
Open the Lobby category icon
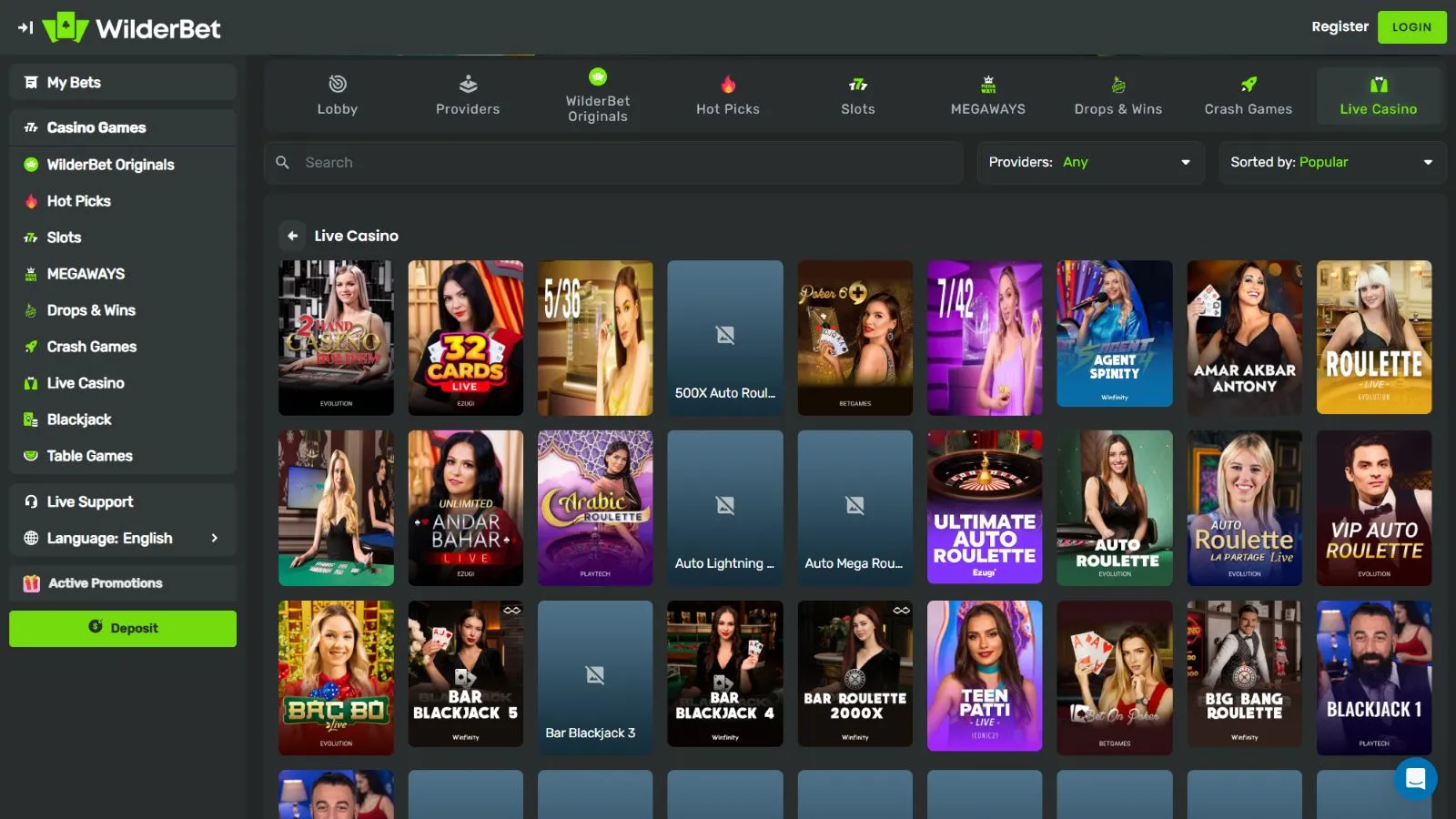point(338,85)
